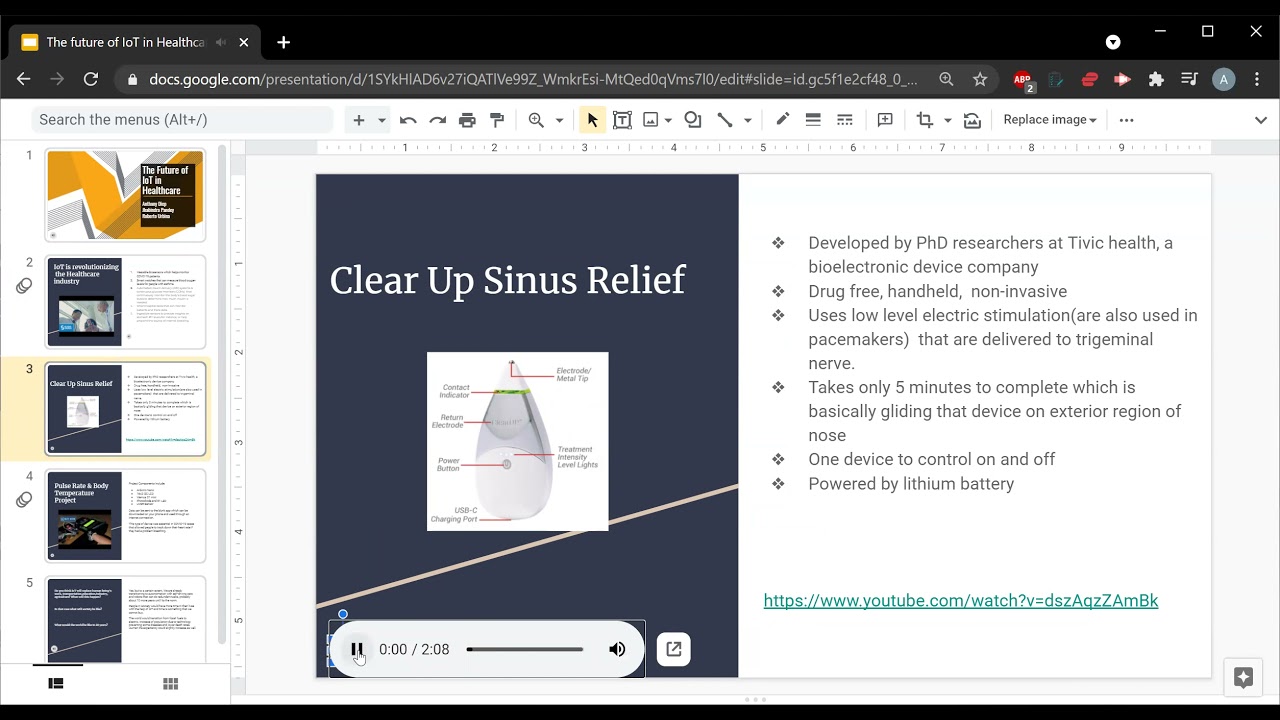Click the Clear Up Sinus Relief title

click(x=507, y=281)
